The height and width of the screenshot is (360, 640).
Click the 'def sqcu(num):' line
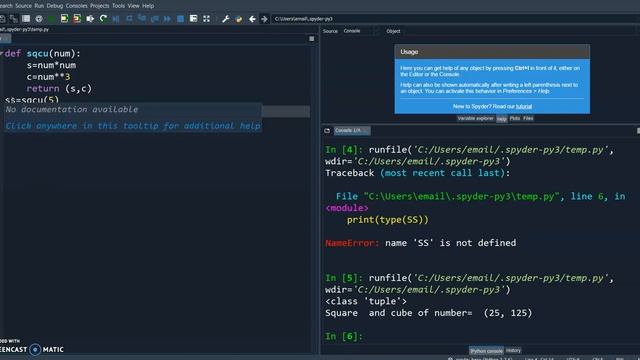point(43,53)
